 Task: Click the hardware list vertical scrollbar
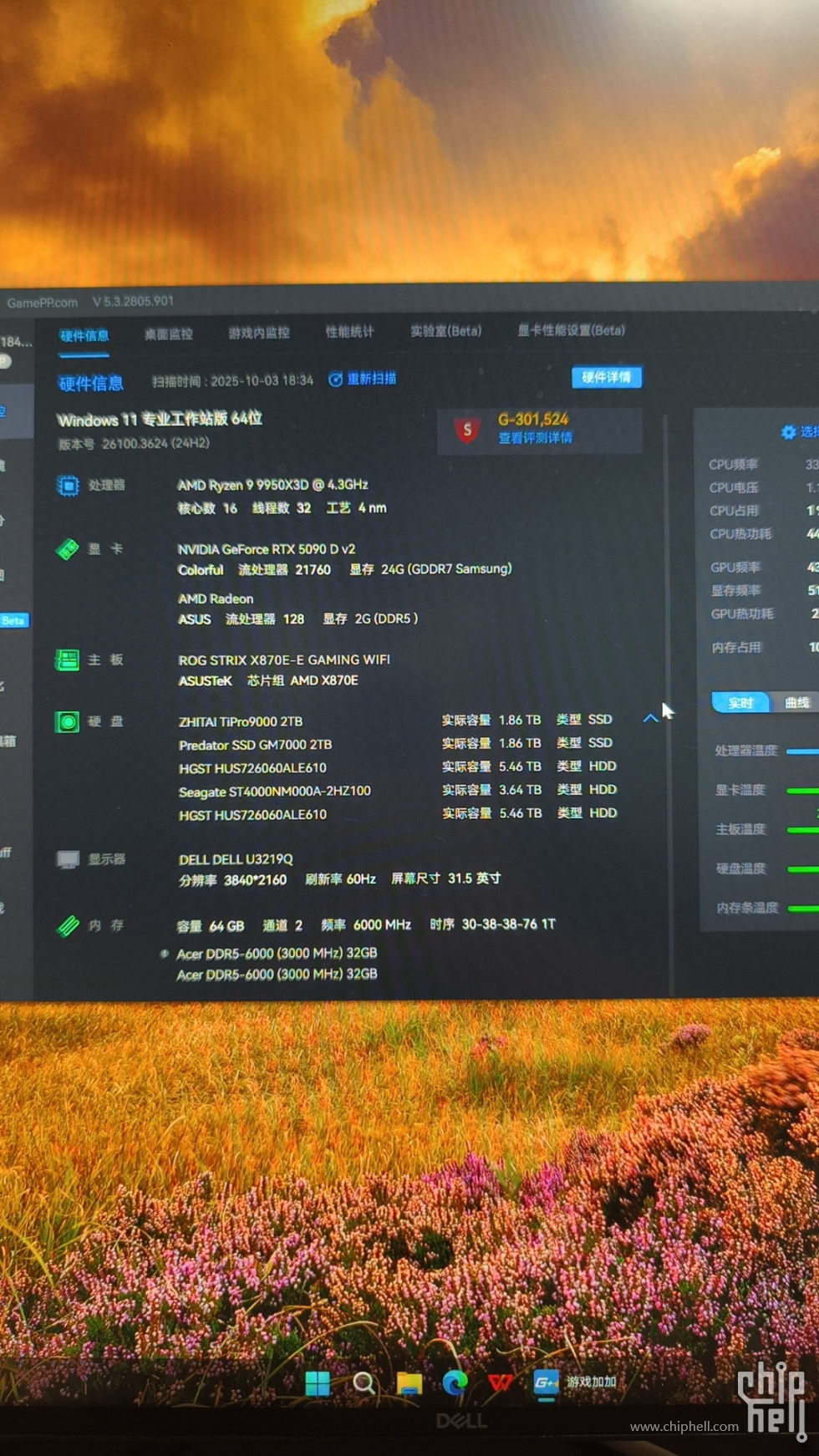pyautogui.click(x=666, y=585)
